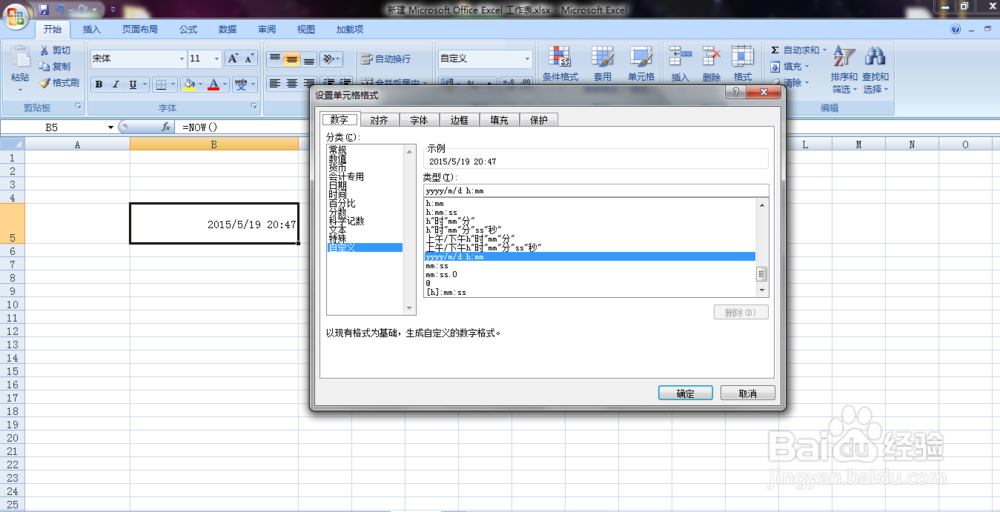Switch to the 插入 ribbon tab
Screen dimensions: 1000x512
pyautogui.click(x=92, y=29)
